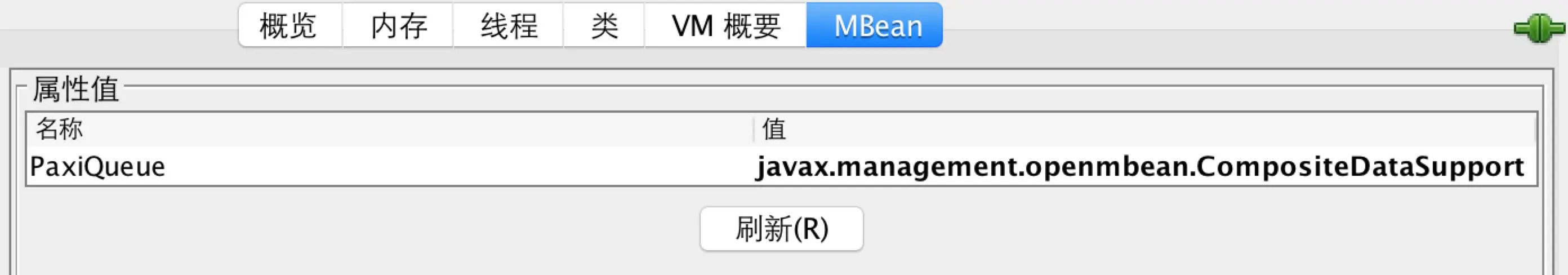The width and height of the screenshot is (1568, 275).
Task: Click the 属性值 panel title label
Action: click(x=75, y=89)
